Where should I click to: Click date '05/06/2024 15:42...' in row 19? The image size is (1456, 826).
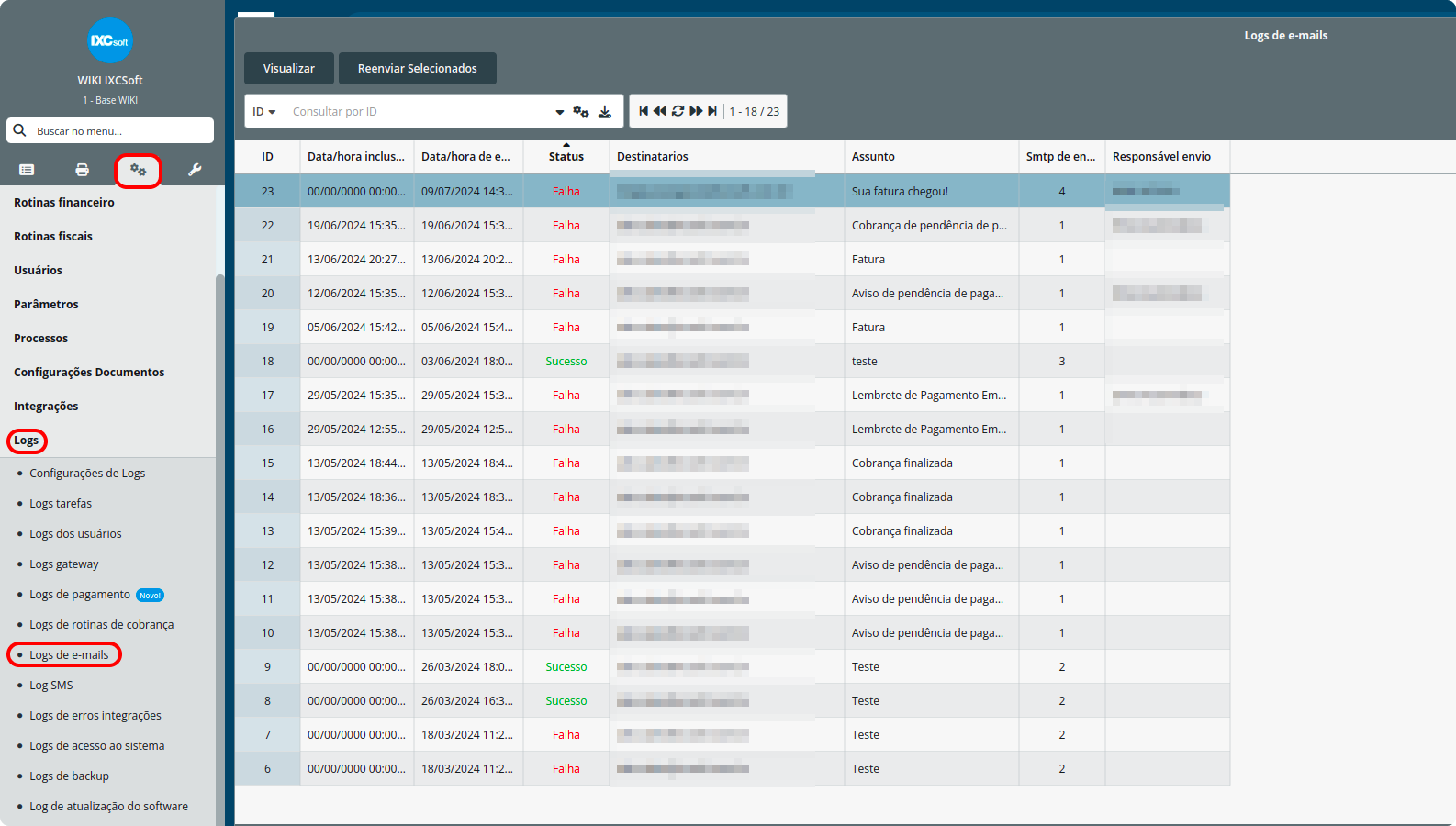(356, 328)
